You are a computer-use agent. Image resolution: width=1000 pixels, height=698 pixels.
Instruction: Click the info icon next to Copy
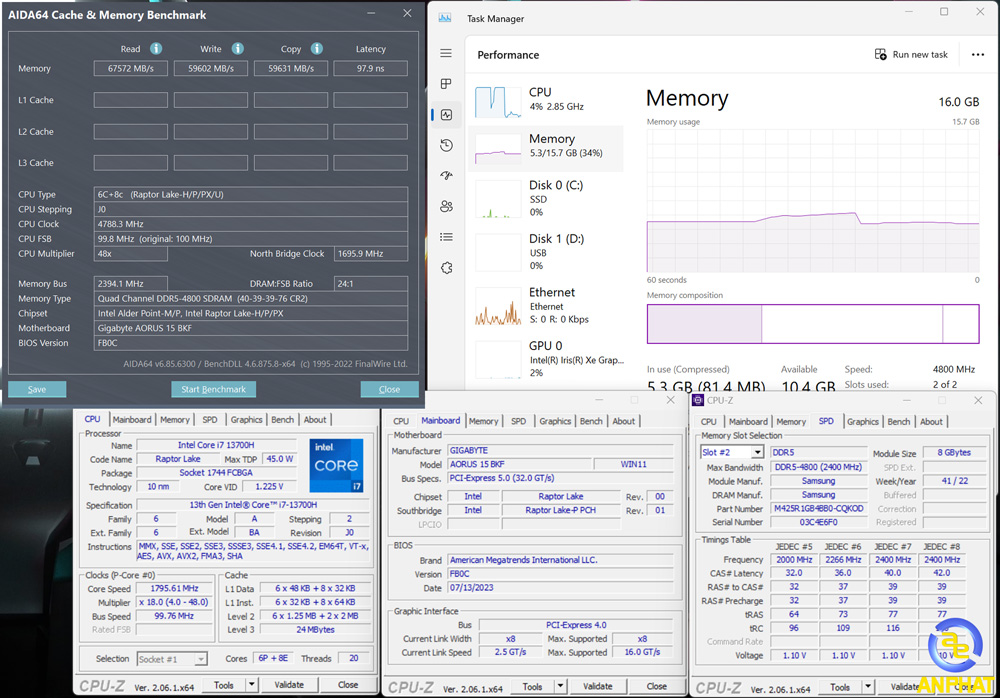(x=316, y=48)
